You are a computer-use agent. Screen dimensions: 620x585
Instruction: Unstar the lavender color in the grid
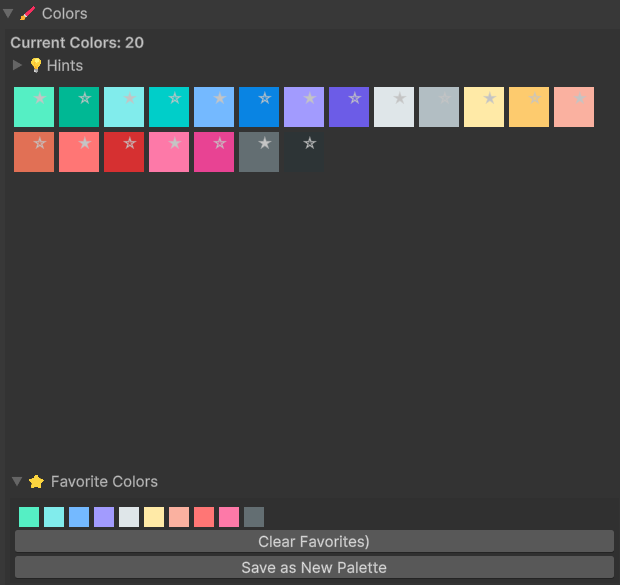pos(310,98)
